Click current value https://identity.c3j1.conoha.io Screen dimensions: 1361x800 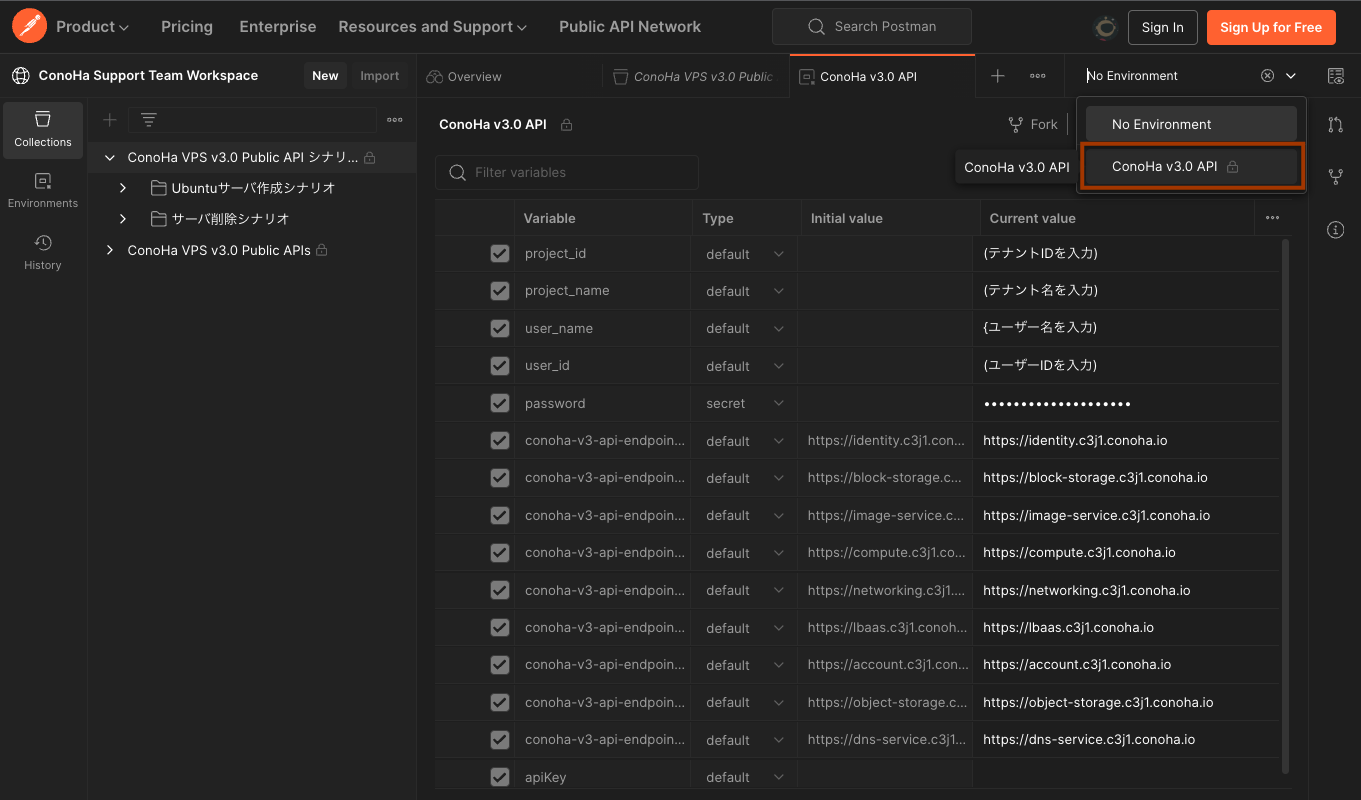[x=1075, y=440]
